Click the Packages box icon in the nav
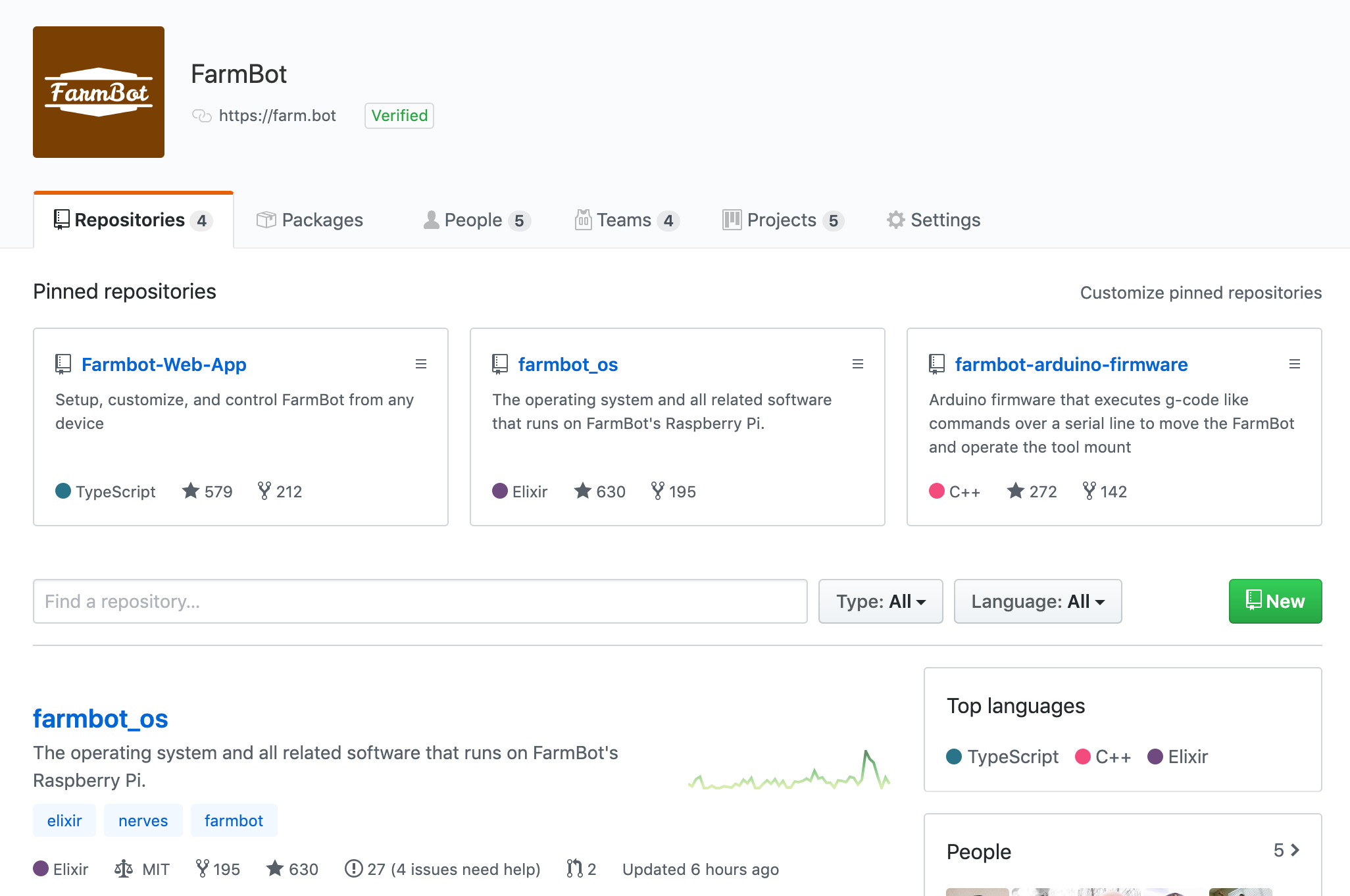This screenshot has height=896, width=1350. coord(266,220)
